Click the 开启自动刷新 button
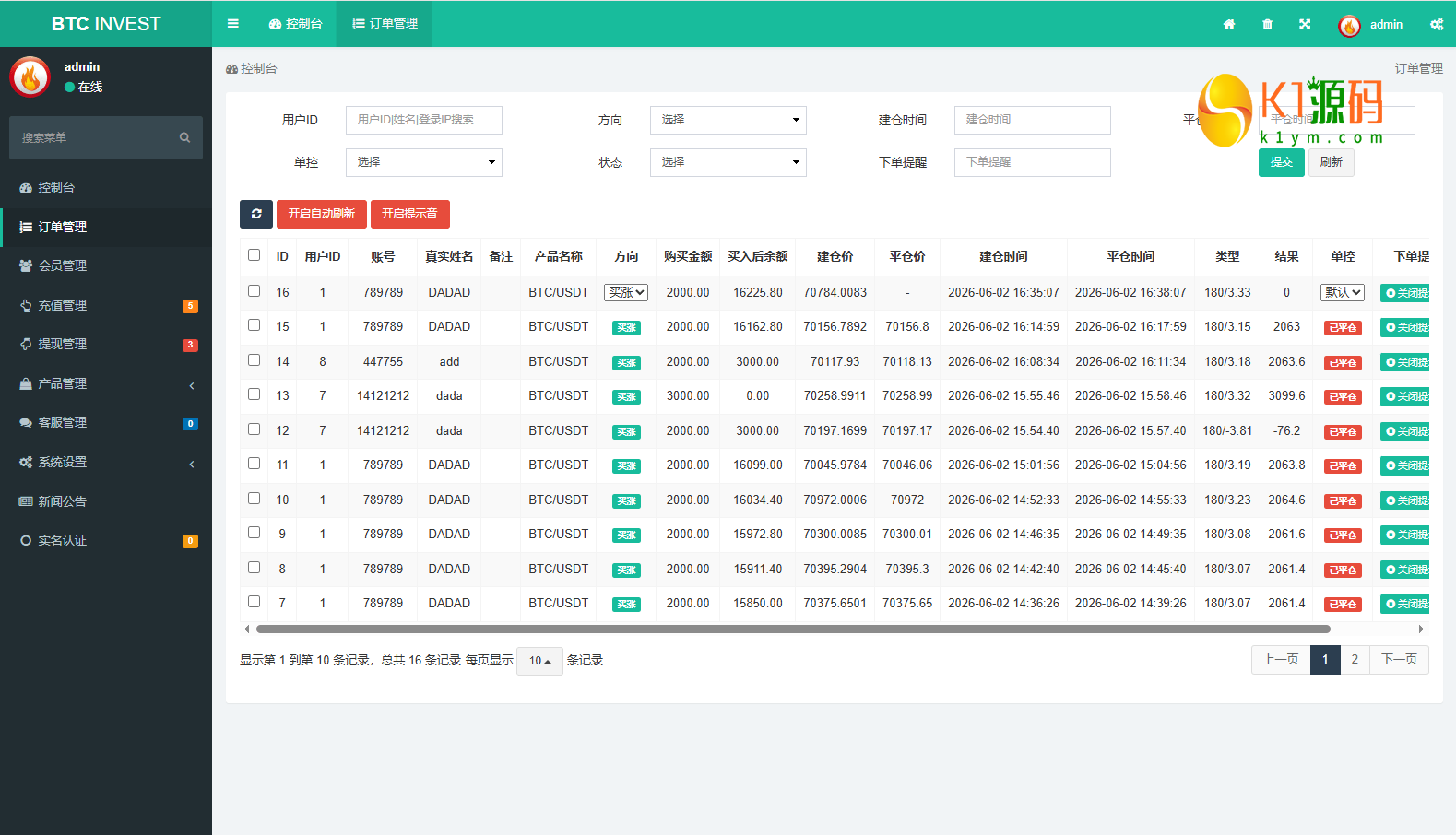 point(322,214)
